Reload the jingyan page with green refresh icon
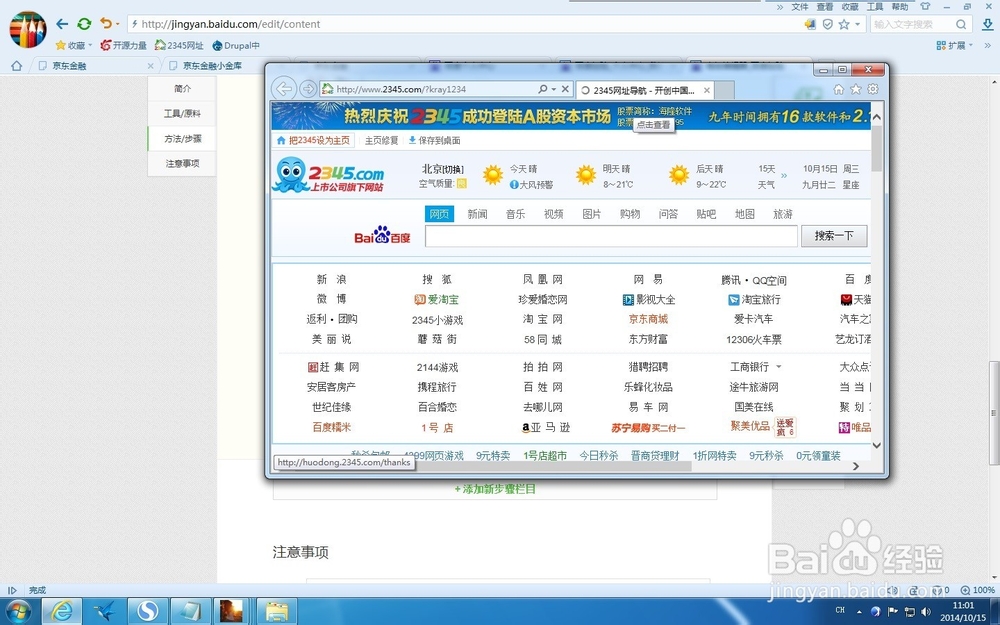Viewport: 1000px width, 625px height. coord(84,24)
